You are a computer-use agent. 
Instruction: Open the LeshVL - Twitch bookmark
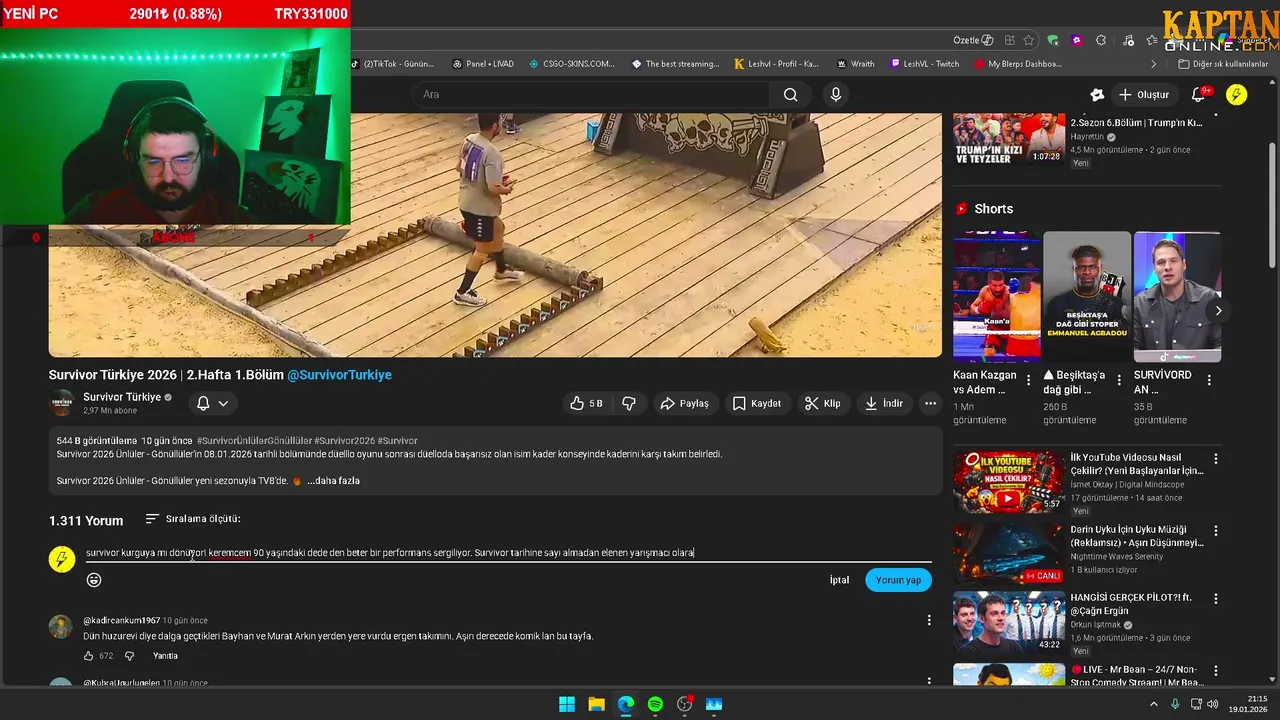924,64
